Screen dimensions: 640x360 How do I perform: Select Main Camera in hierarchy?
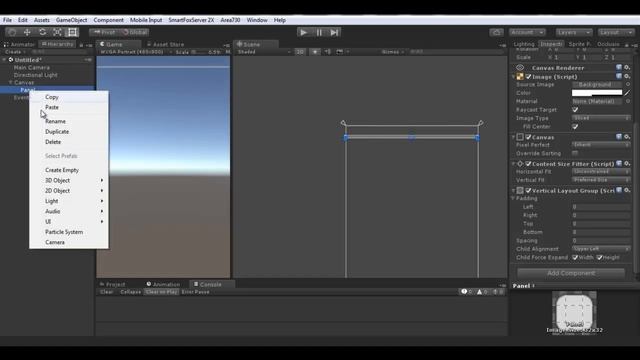tap(32, 67)
